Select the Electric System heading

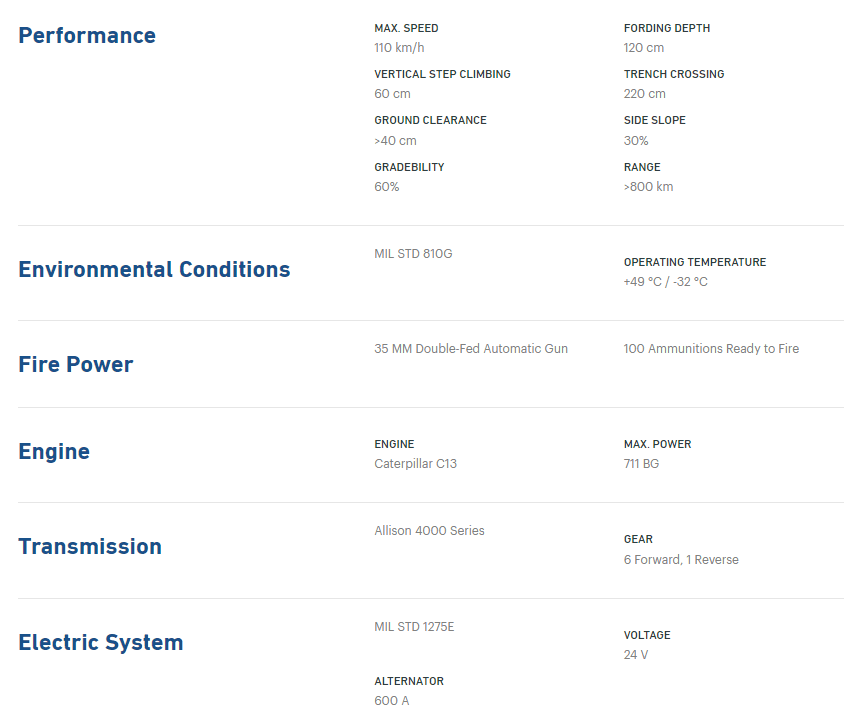pos(101,643)
